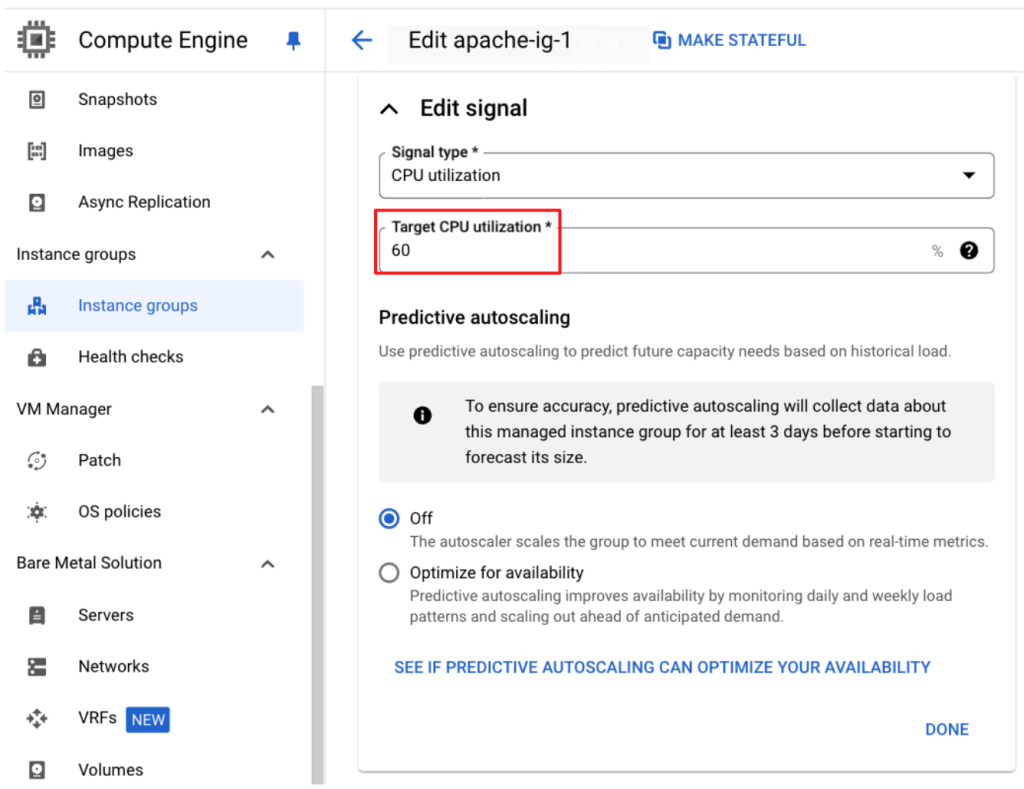
Task: Collapse the Bare Metal Solution section
Action: pyautogui.click(x=268, y=564)
